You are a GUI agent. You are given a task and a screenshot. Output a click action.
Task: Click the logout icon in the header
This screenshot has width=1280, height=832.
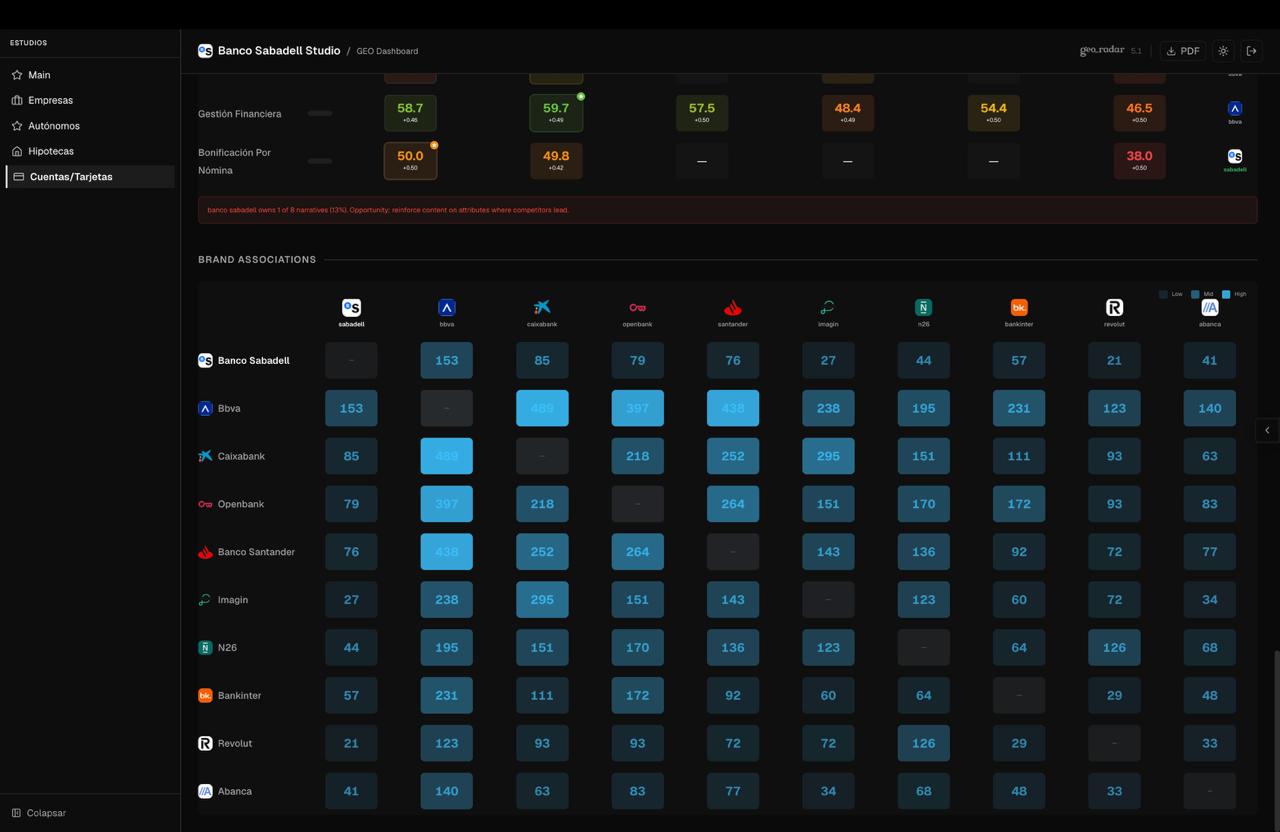pyautogui.click(x=1251, y=51)
